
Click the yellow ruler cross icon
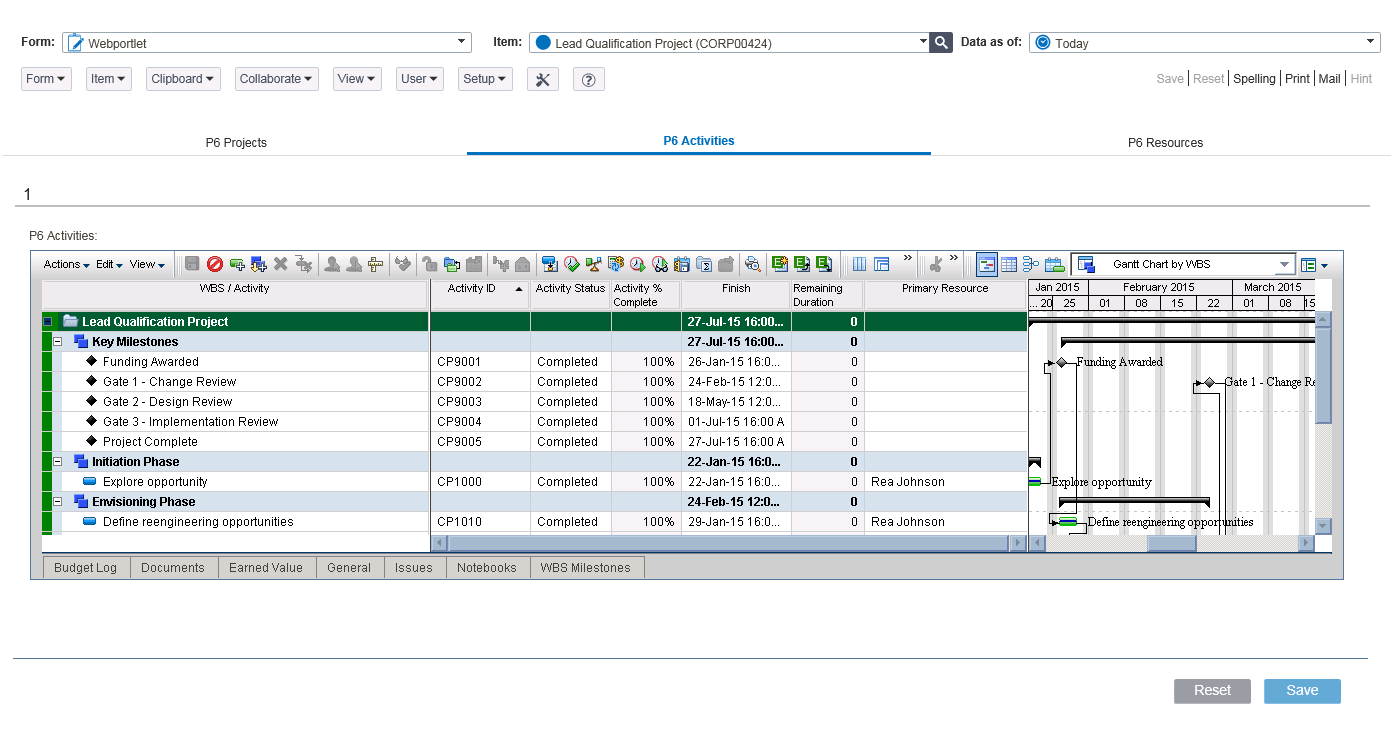click(x=376, y=264)
